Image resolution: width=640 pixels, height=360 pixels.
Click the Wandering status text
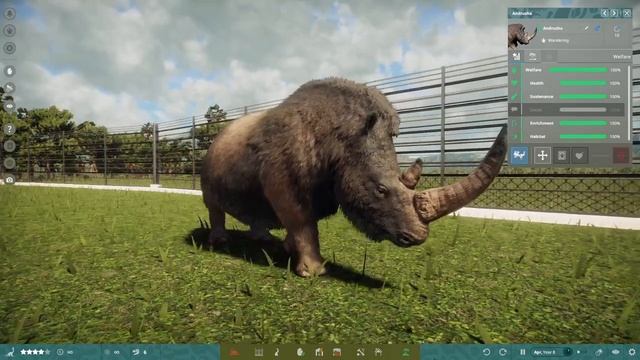tap(558, 40)
